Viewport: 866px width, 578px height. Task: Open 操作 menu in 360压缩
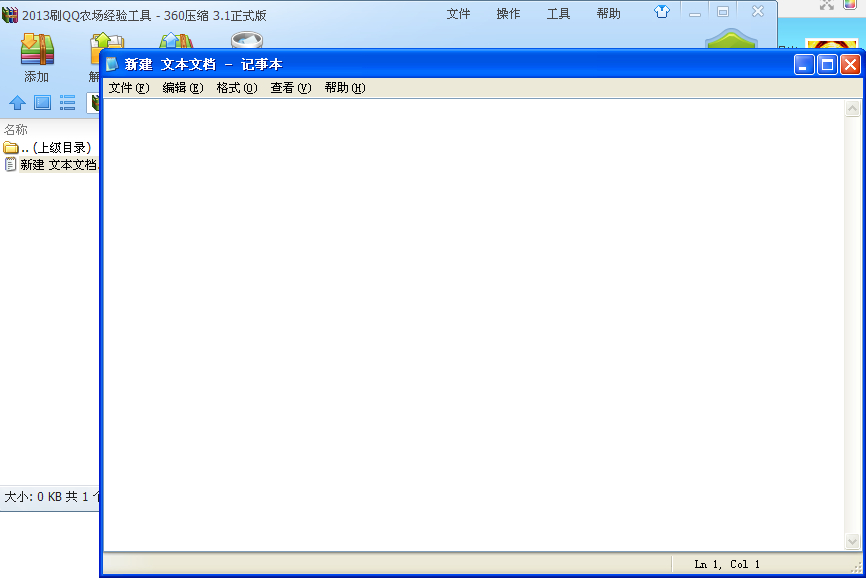click(x=508, y=14)
